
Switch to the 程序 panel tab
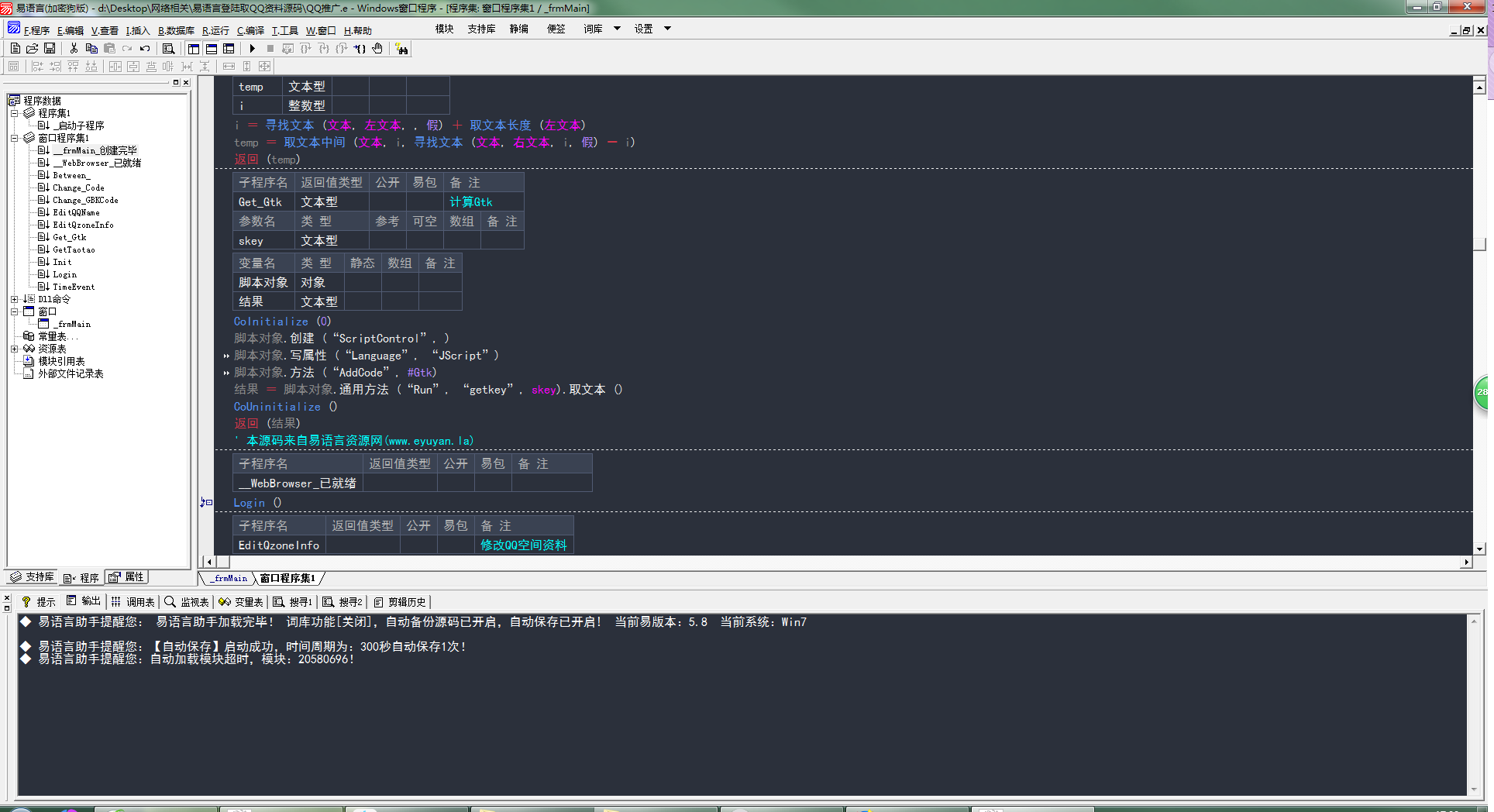(x=81, y=577)
